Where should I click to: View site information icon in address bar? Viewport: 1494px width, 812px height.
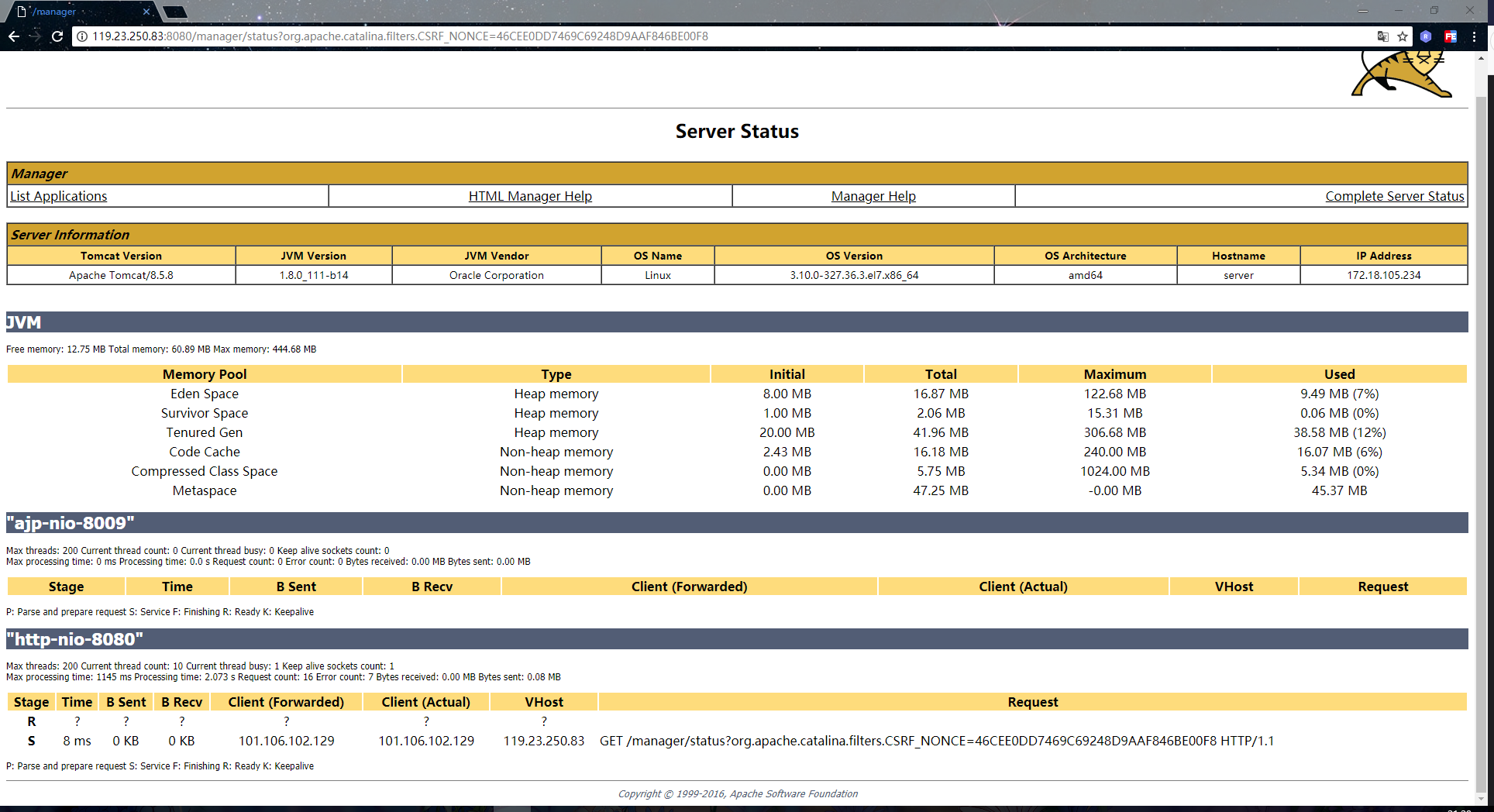pos(82,36)
